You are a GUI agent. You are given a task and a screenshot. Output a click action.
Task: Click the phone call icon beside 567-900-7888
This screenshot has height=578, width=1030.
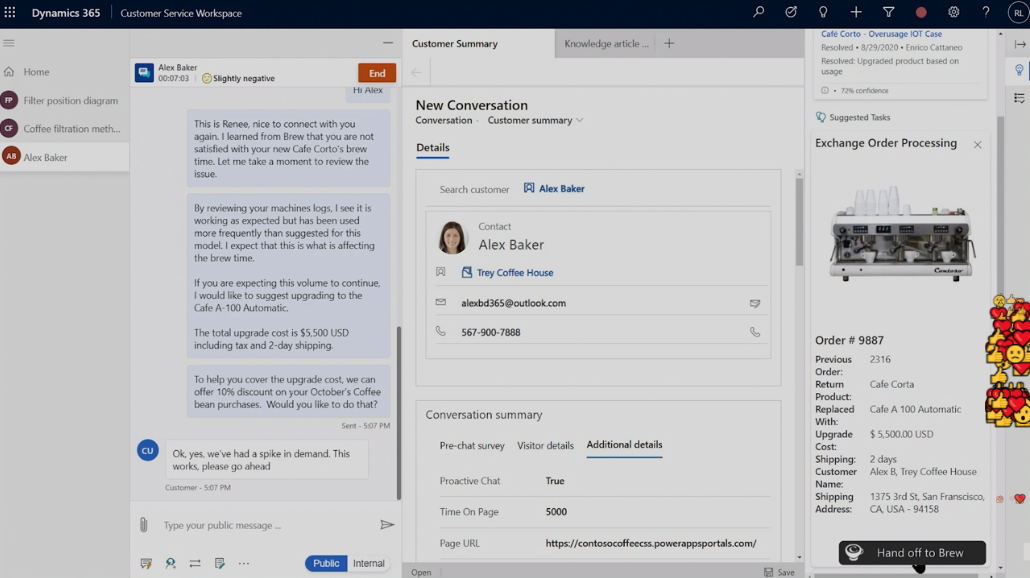(x=755, y=332)
